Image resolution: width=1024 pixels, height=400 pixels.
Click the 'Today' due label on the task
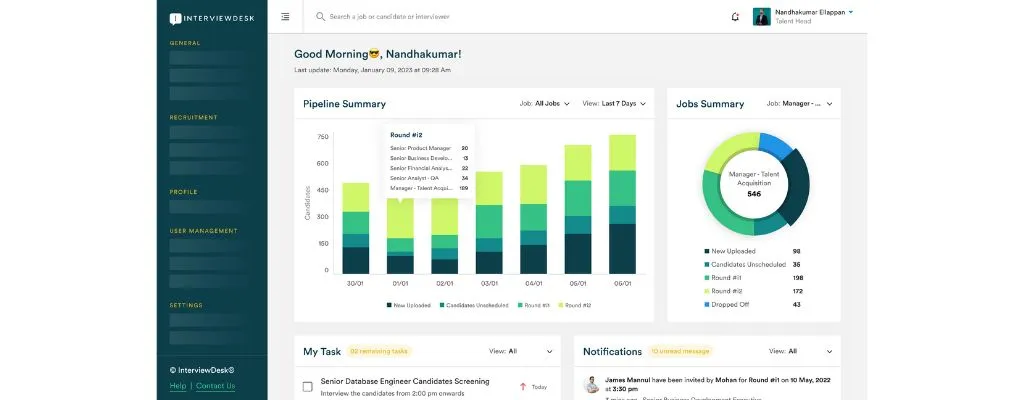click(x=539, y=387)
